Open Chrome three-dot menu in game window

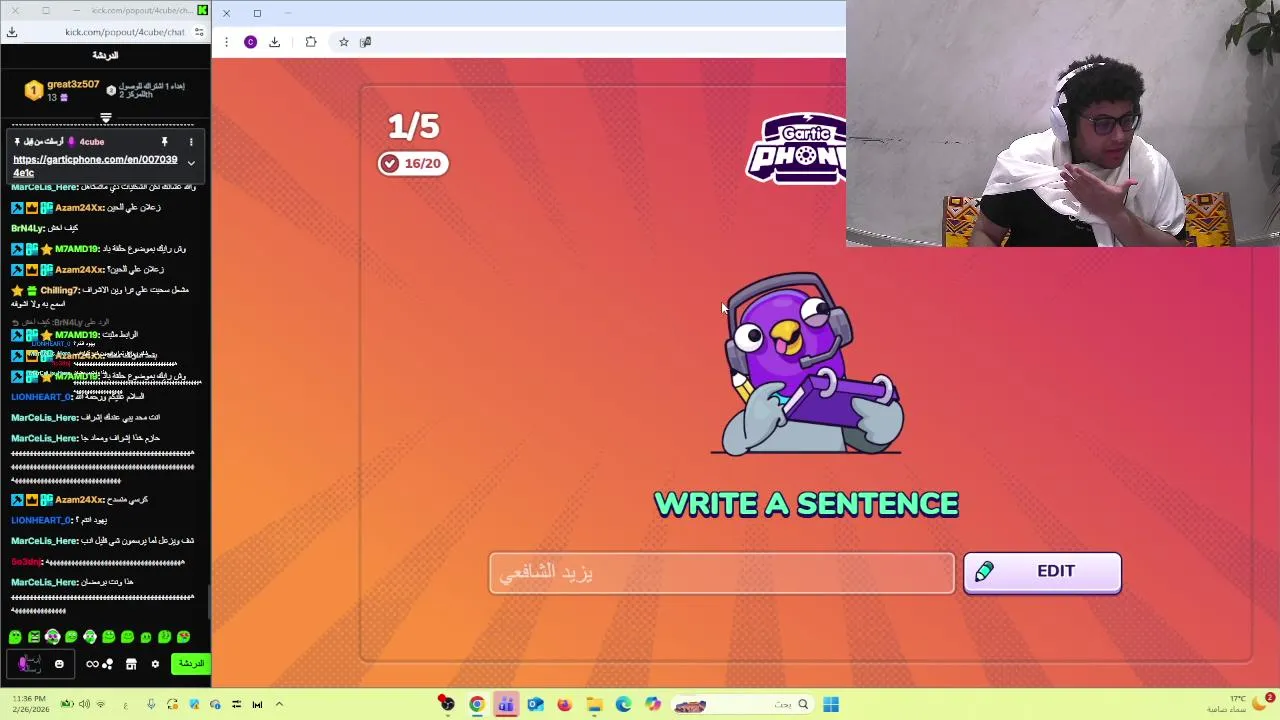[x=226, y=42]
